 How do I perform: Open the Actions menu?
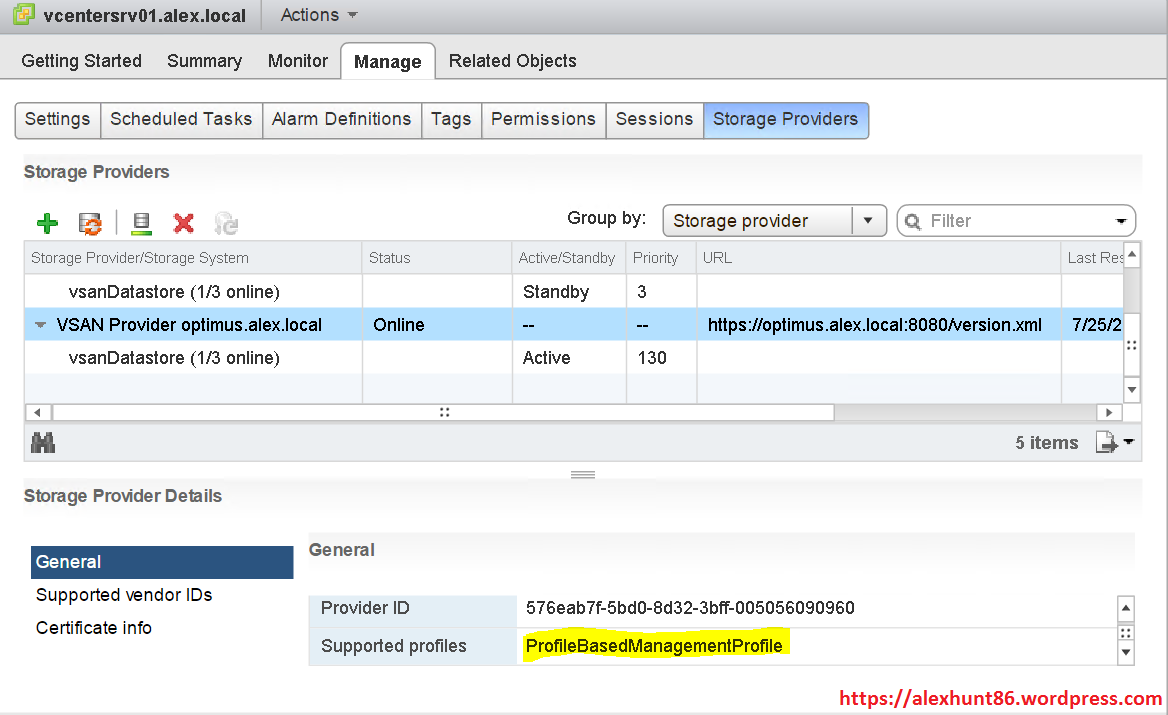pyautogui.click(x=311, y=15)
